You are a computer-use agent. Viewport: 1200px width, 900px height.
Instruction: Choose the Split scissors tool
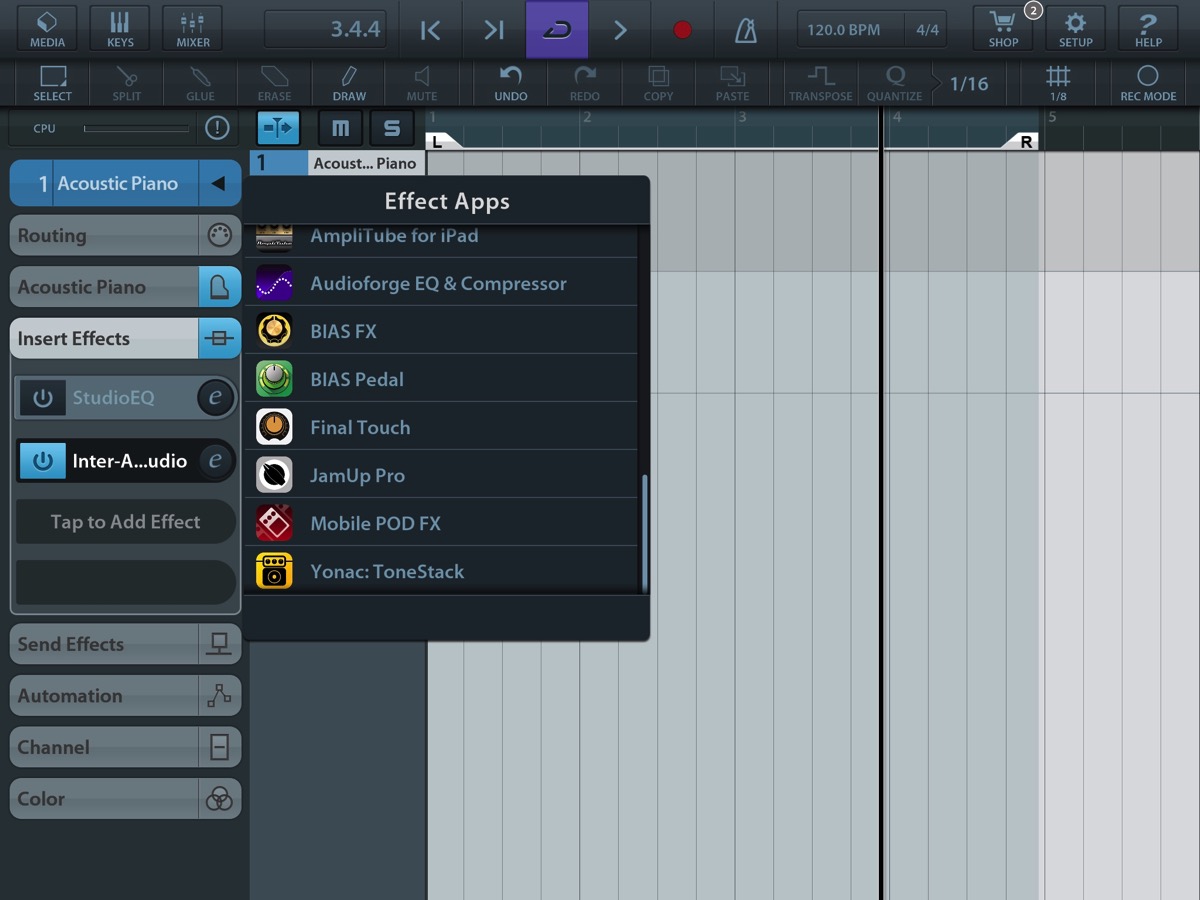coord(126,83)
